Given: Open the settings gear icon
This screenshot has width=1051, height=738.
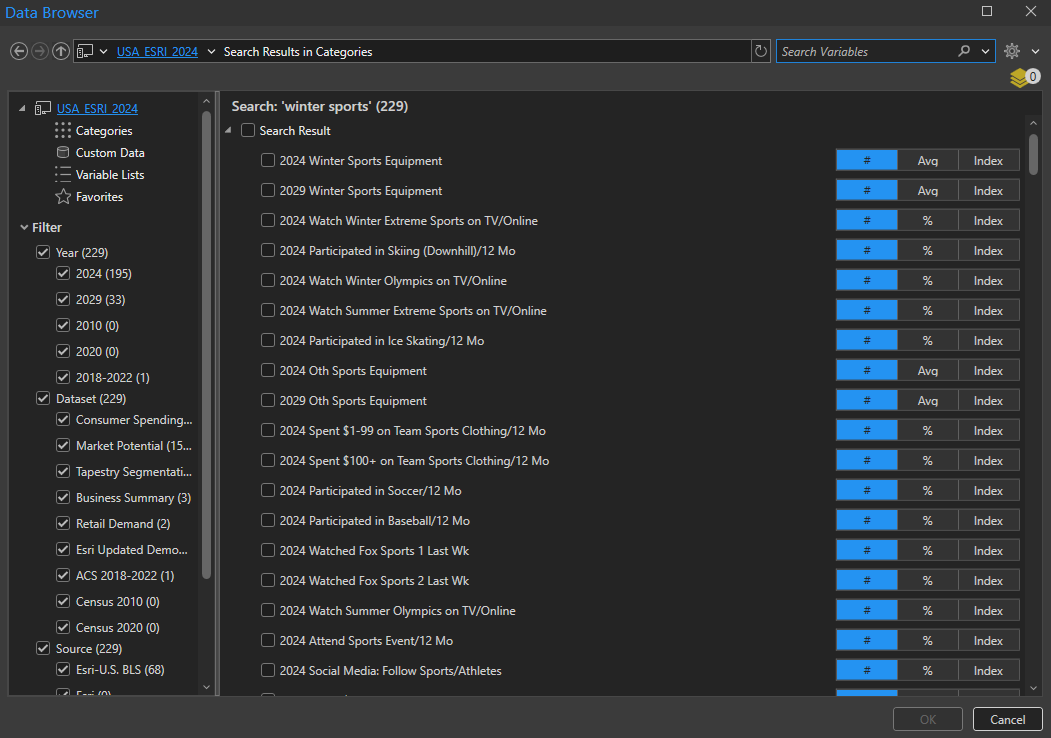Looking at the screenshot, I should pos(1012,51).
